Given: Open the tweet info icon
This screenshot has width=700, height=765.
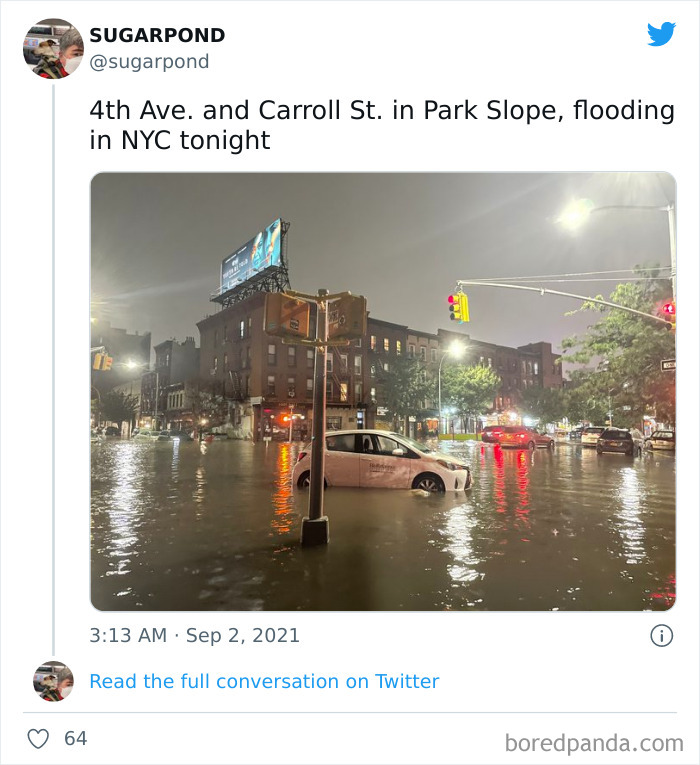Looking at the screenshot, I should click(x=661, y=635).
